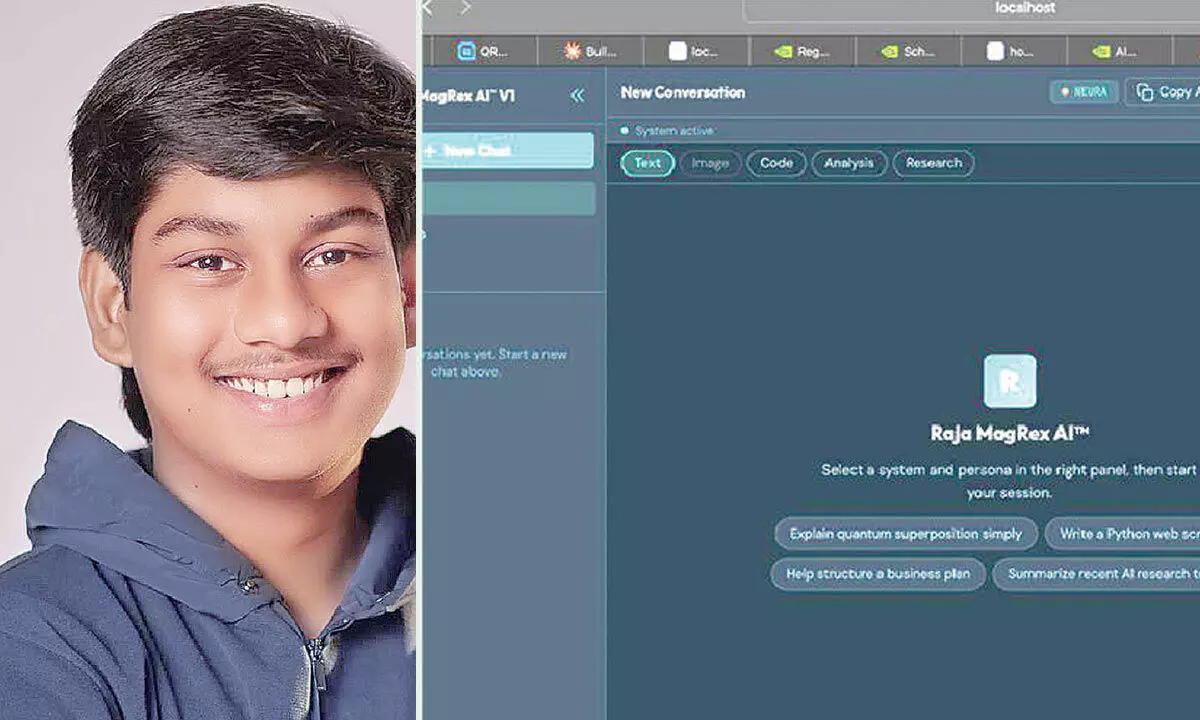Click the Reg tab green favicon

tap(783, 51)
